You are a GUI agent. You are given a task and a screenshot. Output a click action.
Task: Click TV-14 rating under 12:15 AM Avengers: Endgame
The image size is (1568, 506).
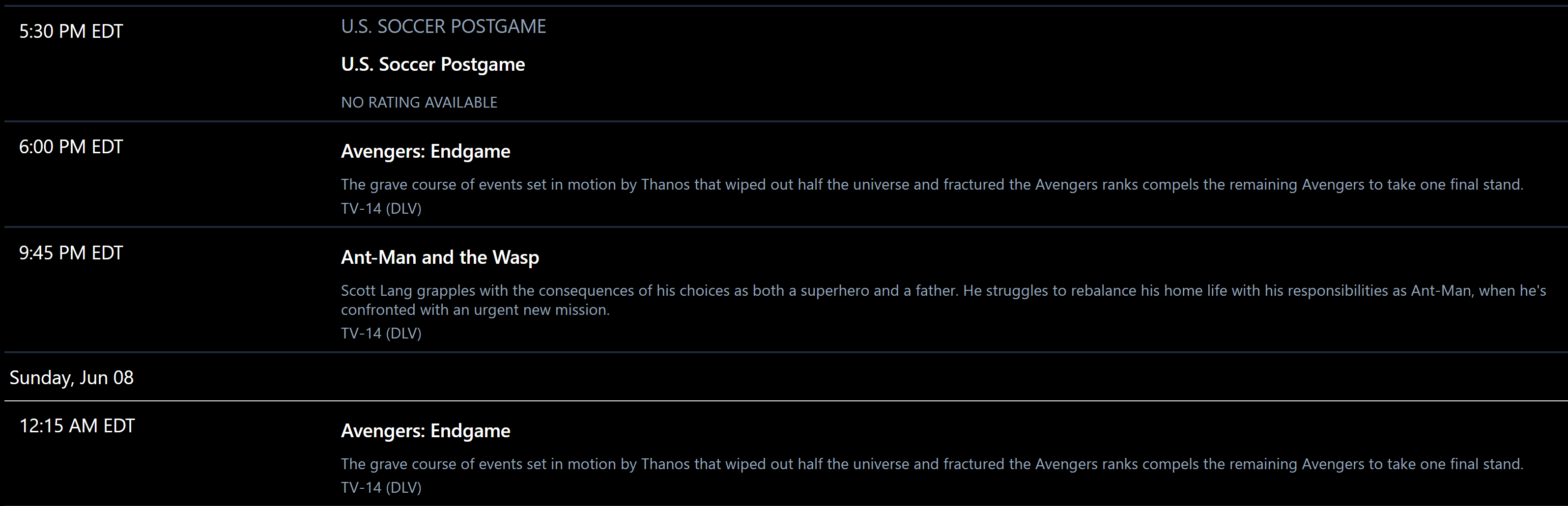coord(381,488)
